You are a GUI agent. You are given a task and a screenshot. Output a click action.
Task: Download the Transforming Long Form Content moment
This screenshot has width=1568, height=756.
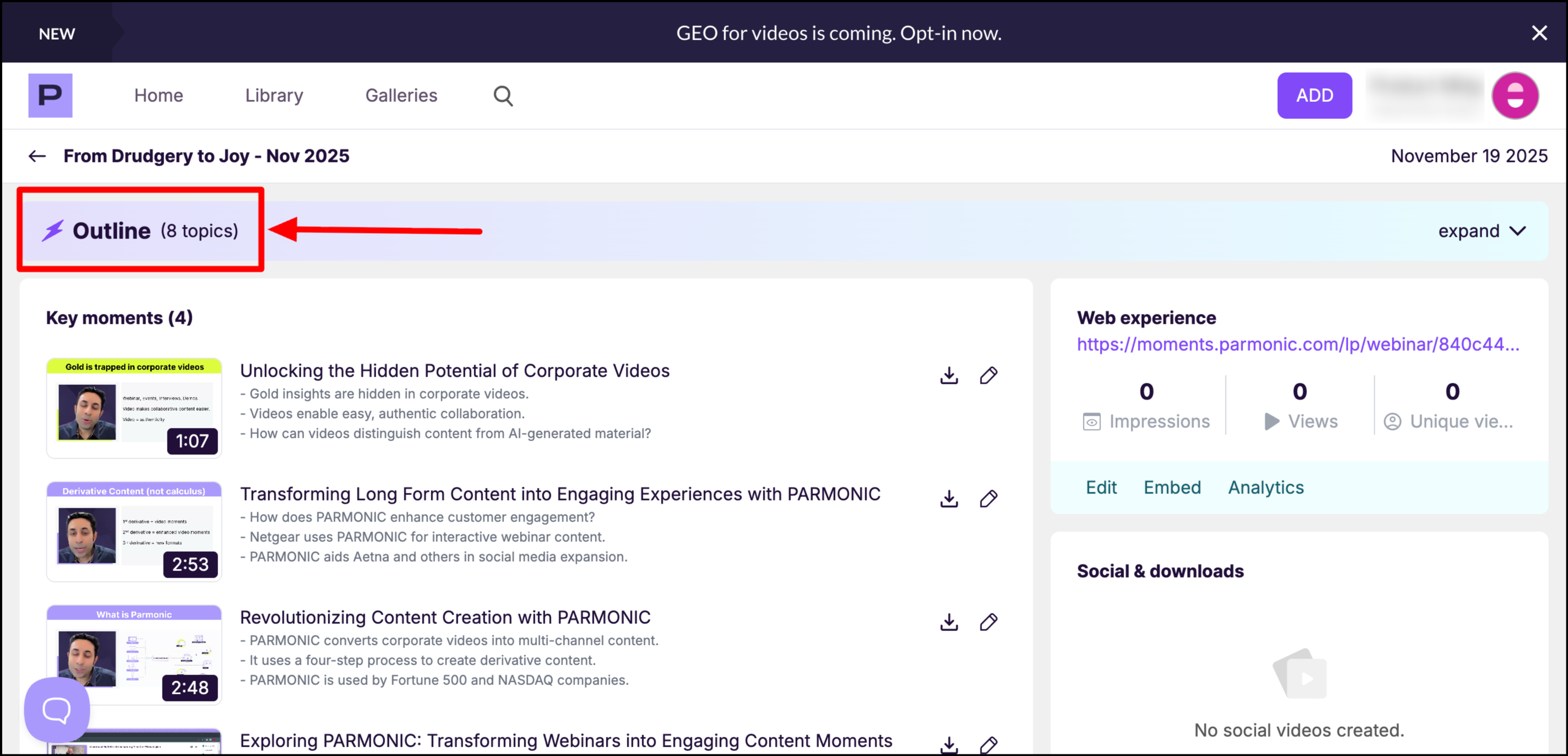[x=948, y=499]
